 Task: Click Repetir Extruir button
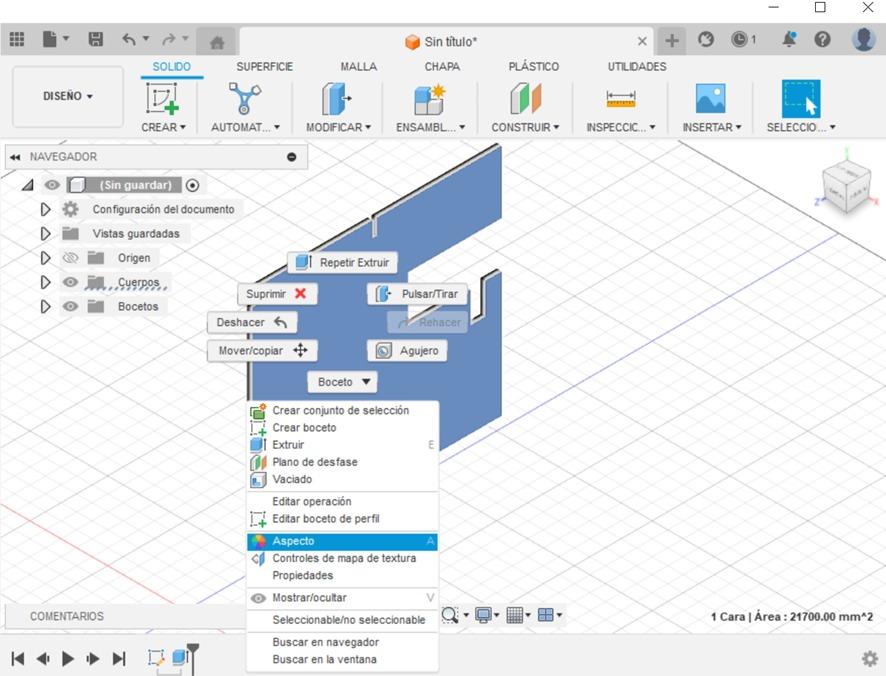[x=342, y=262]
